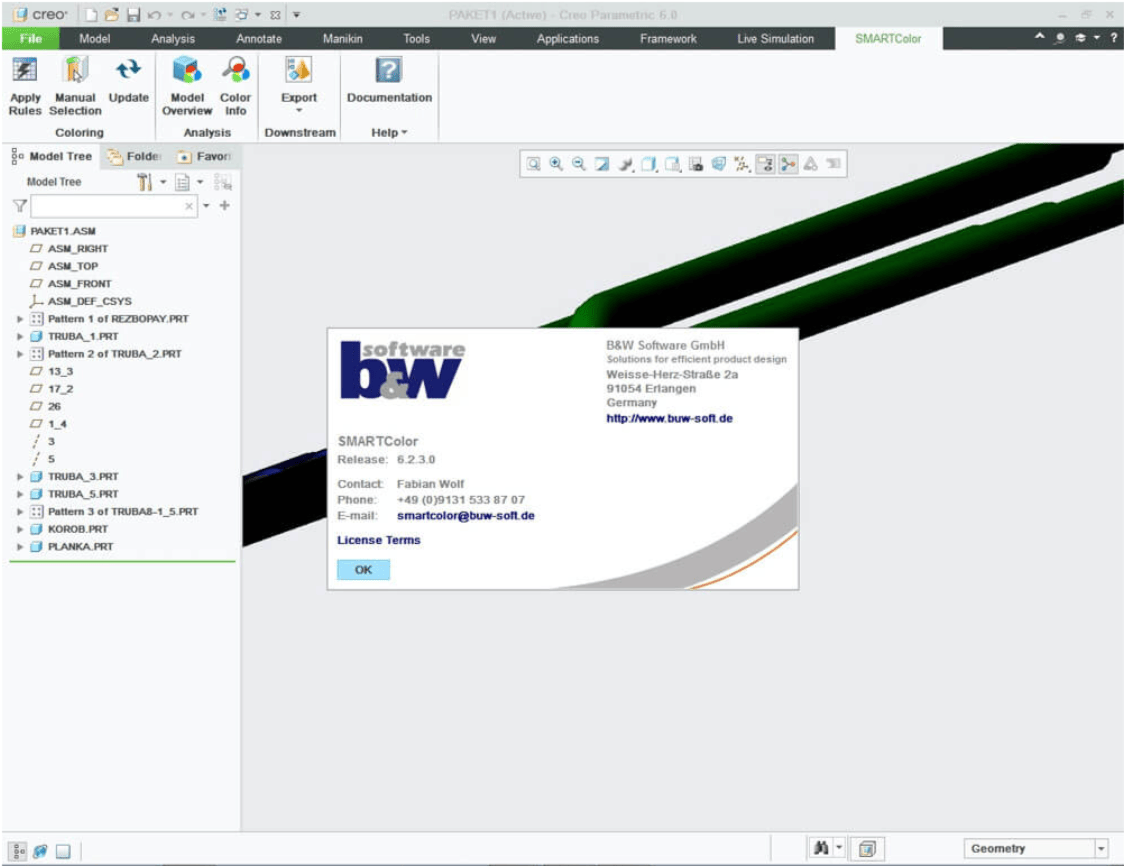Screen dimensions: 1124x866
Task: Open the Help group dropdown
Action: [389, 133]
